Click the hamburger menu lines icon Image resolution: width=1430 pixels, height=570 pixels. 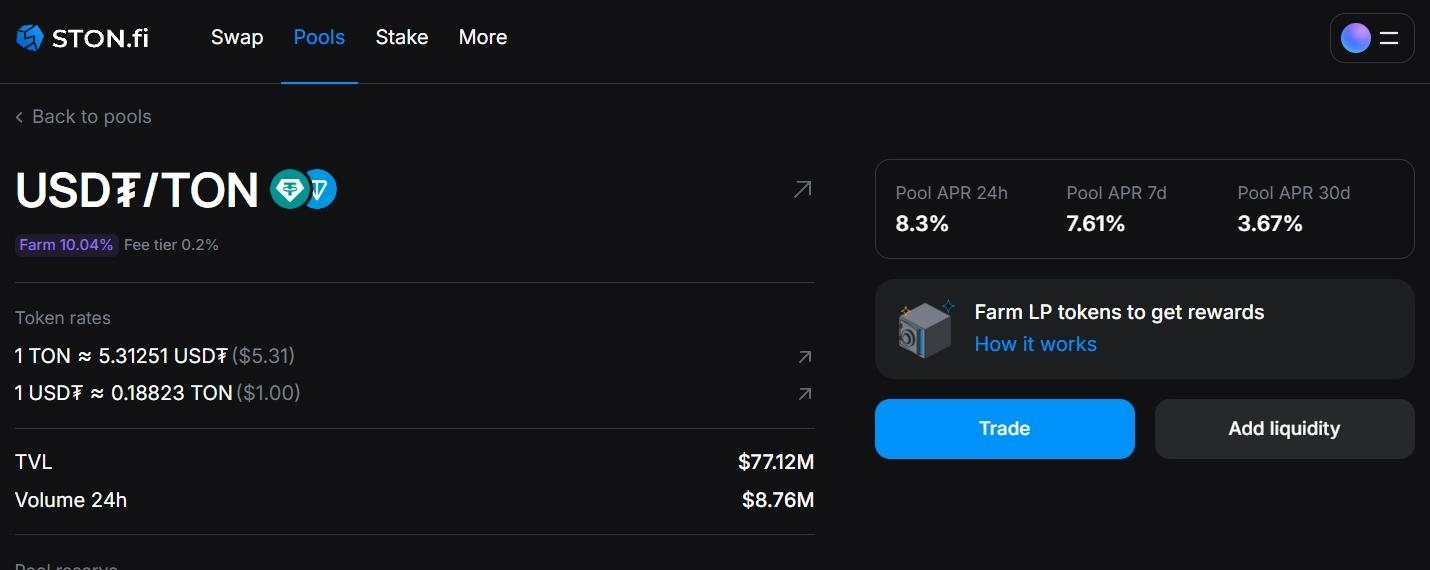pyautogui.click(x=1389, y=38)
